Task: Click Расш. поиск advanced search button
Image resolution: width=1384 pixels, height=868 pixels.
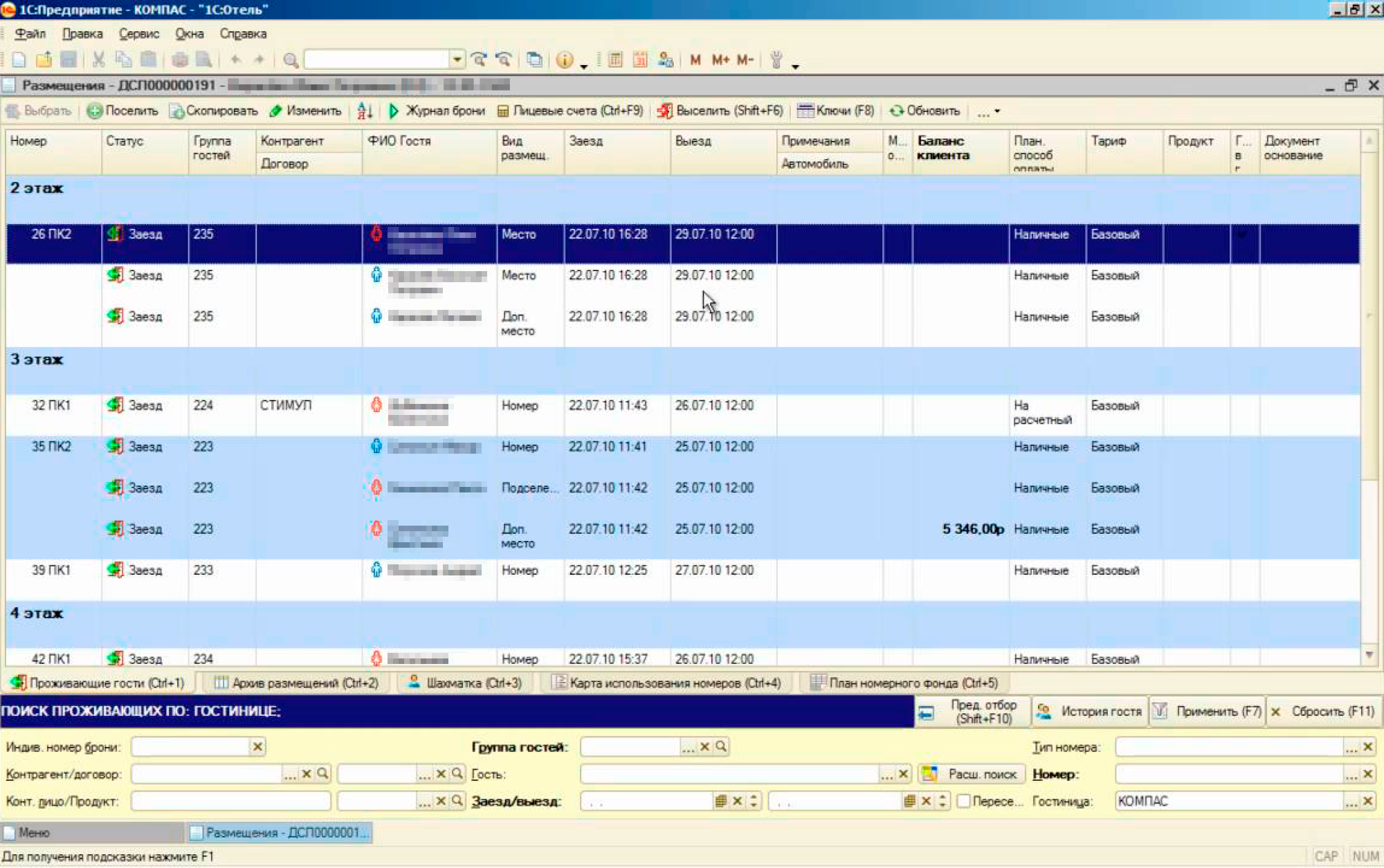Action: pos(972,775)
